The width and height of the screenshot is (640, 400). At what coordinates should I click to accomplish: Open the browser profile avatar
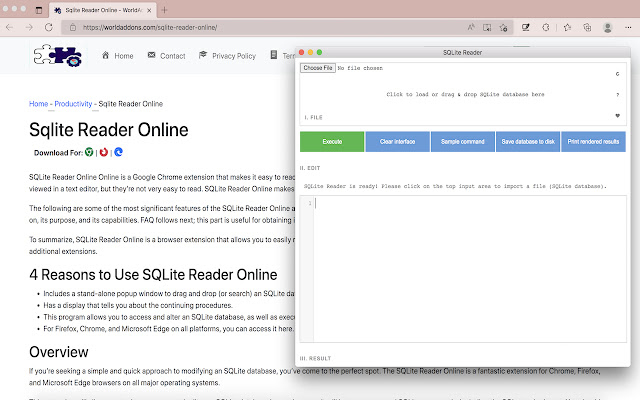click(x=607, y=27)
